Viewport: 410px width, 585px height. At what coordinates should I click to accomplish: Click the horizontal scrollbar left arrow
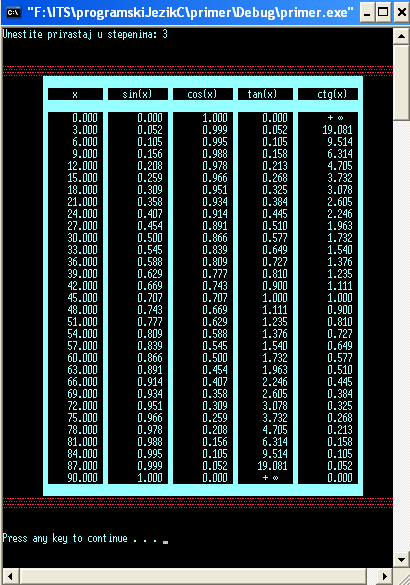[x=10, y=576]
